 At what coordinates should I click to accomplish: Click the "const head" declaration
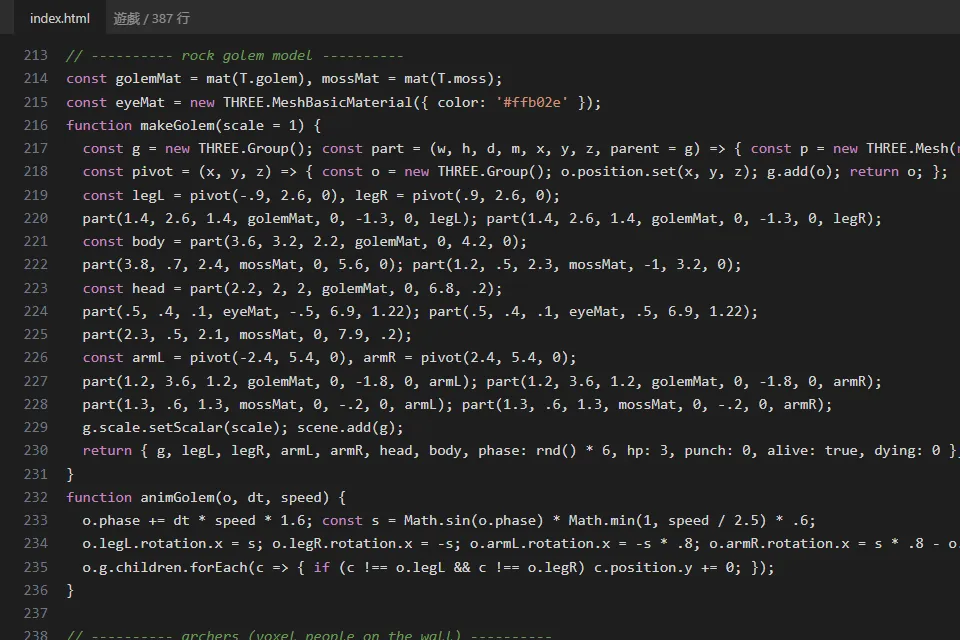124,288
